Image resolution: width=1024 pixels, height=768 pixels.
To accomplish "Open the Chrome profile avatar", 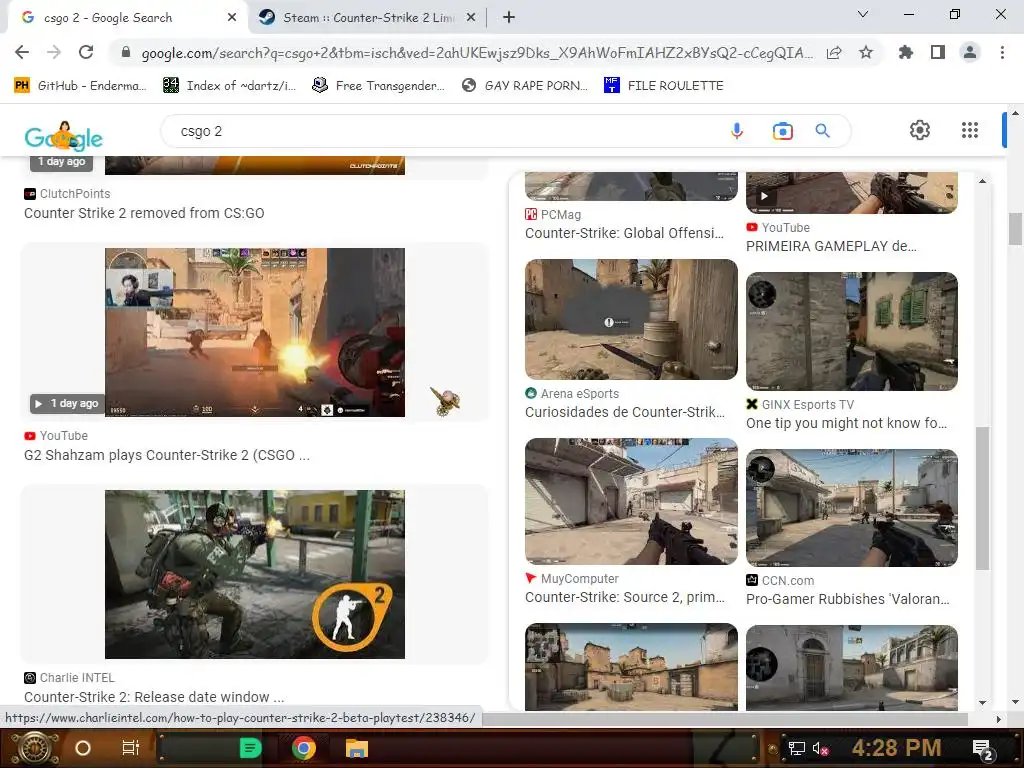I will pyautogui.click(x=970, y=52).
